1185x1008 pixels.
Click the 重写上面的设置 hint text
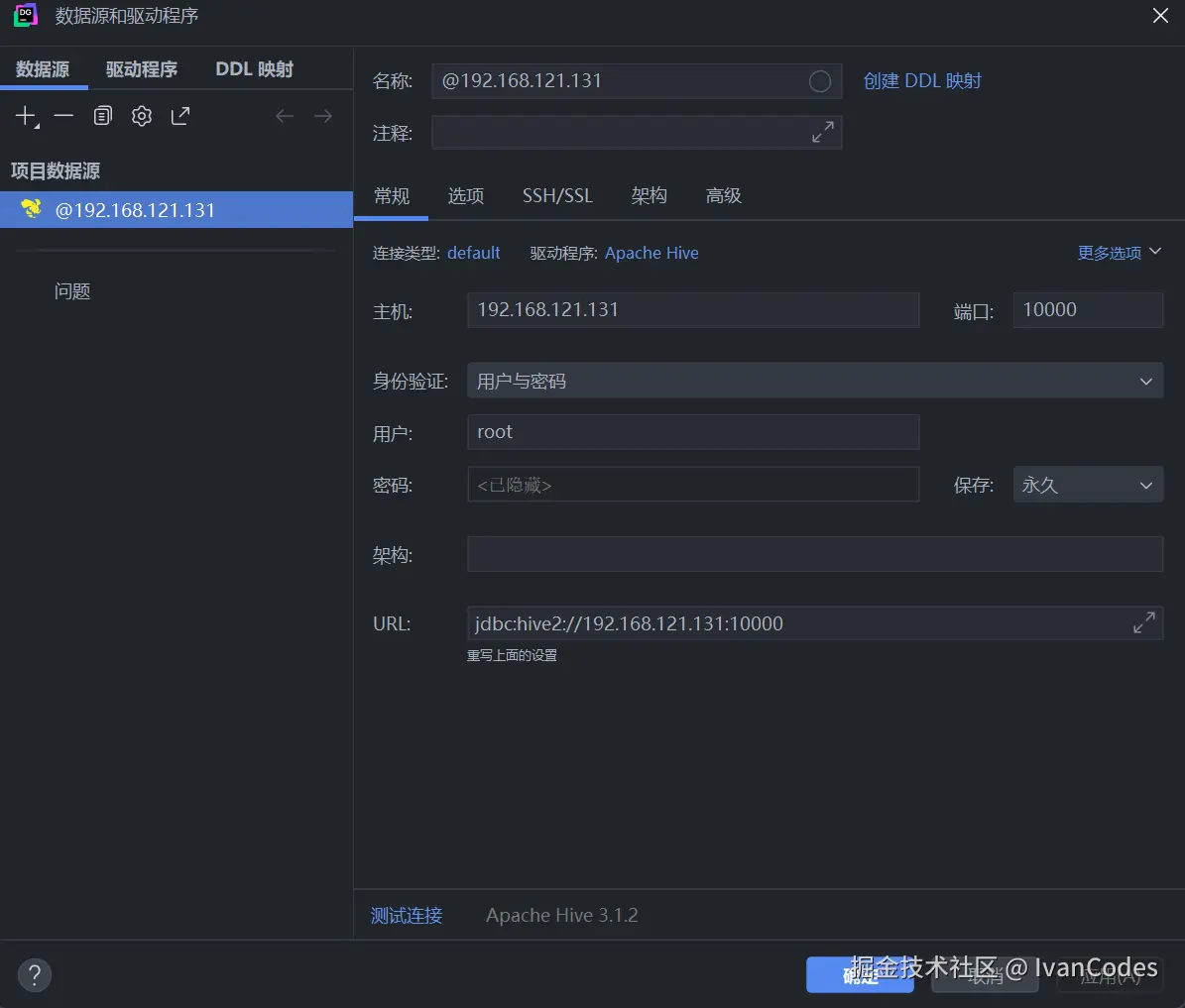(x=512, y=655)
